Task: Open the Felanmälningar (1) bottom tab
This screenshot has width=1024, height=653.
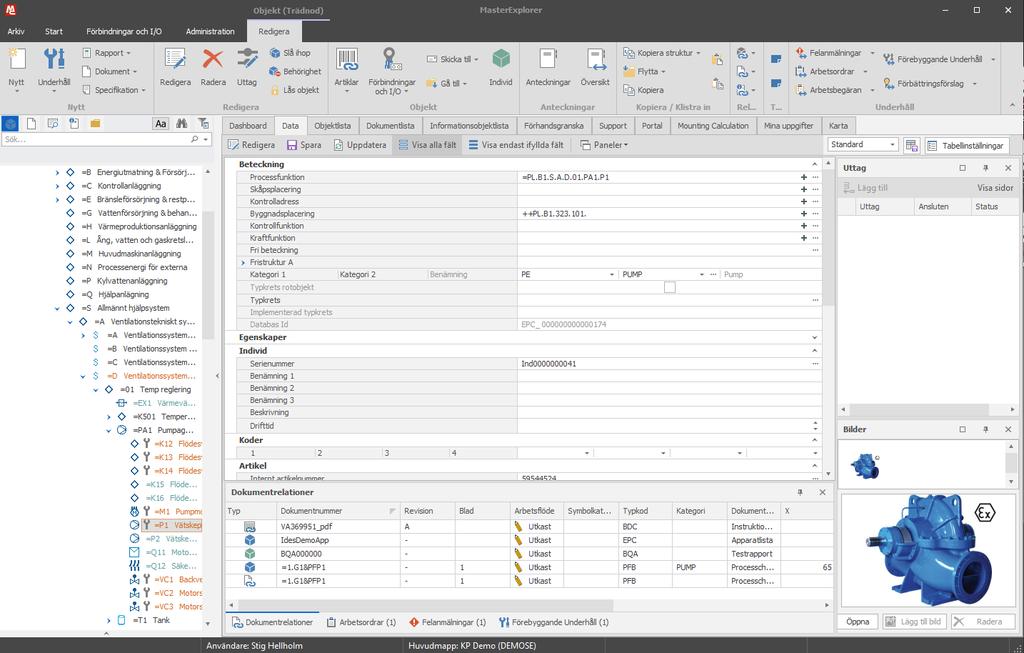Action: pyautogui.click(x=447, y=622)
